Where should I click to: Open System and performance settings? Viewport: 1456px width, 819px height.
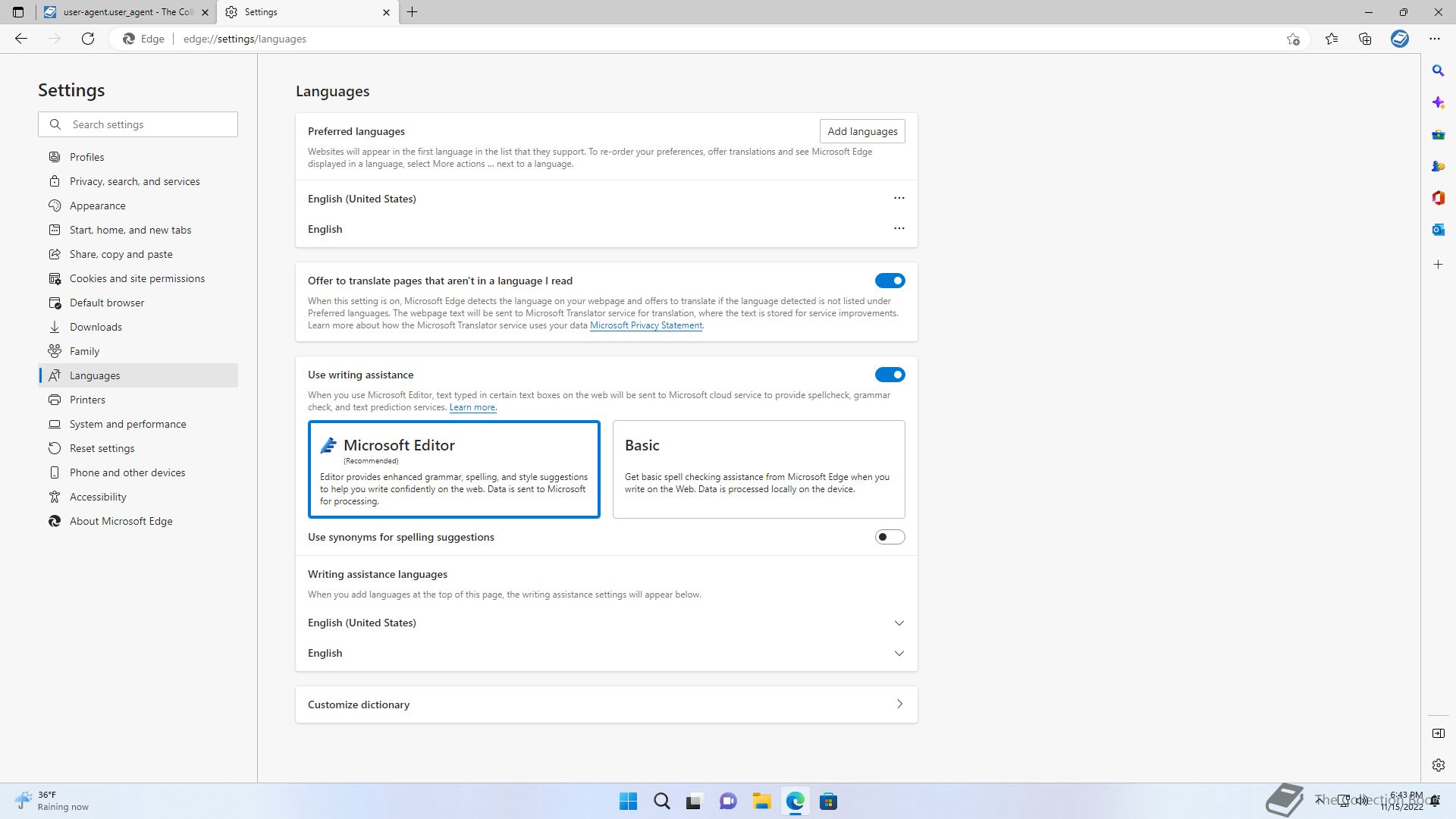click(x=138, y=424)
